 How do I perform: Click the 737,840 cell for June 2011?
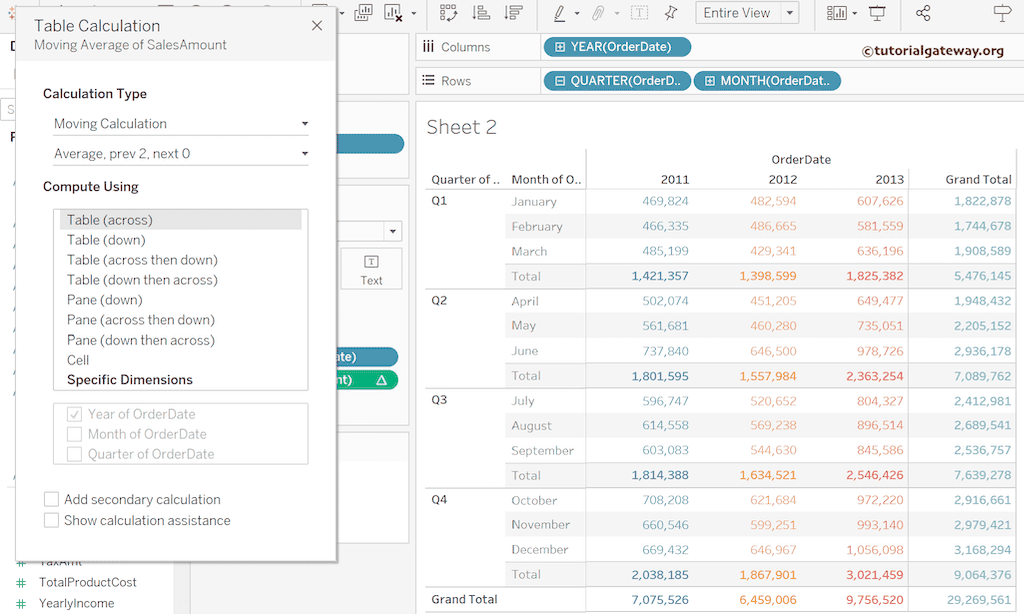pos(665,351)
